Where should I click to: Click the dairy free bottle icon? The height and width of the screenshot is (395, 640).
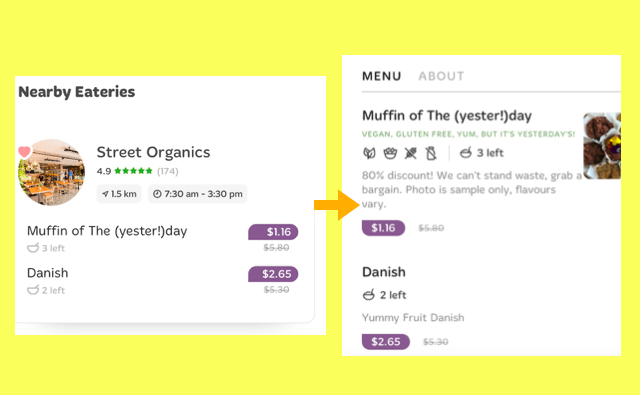[431, 153]
